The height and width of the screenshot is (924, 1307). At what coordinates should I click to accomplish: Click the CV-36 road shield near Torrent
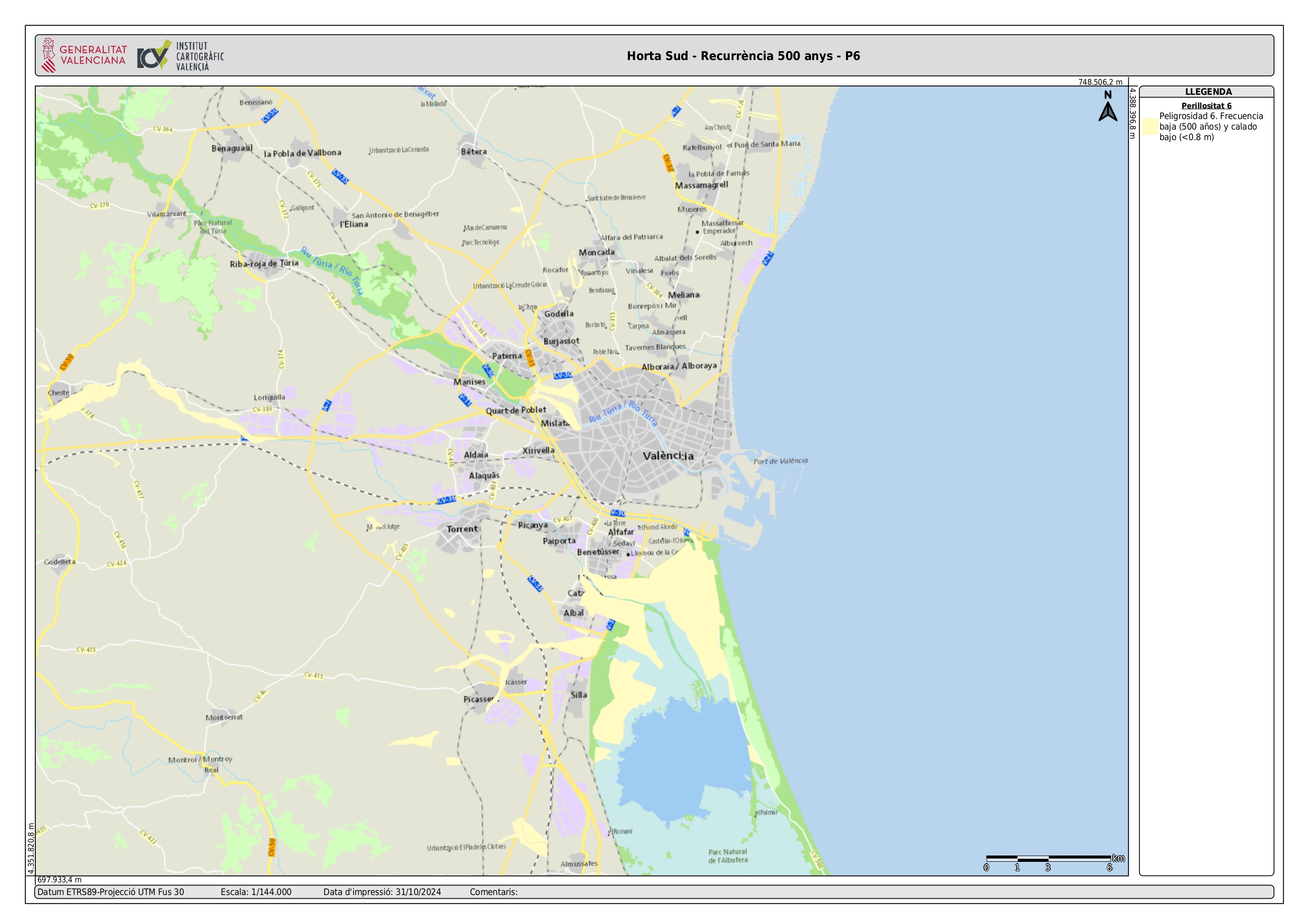[x=446, y=499]
